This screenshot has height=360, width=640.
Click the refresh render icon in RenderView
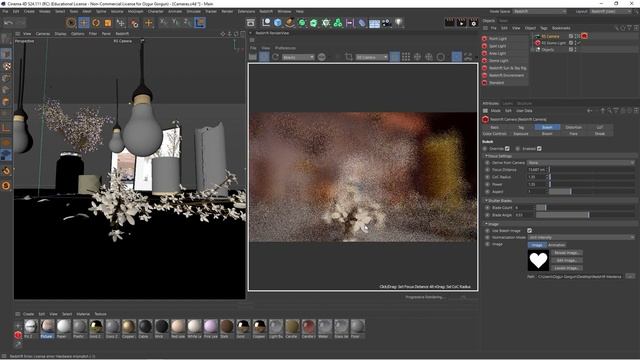point(276,57)
